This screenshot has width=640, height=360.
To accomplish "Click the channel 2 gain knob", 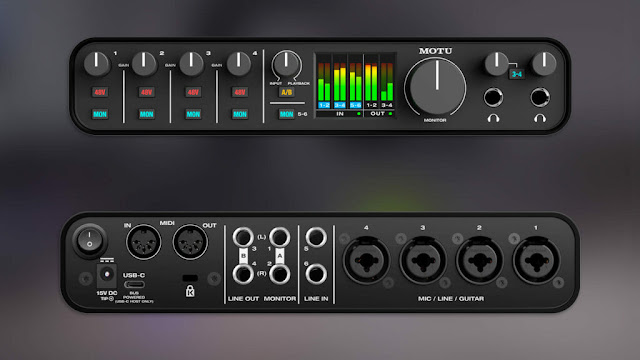I will [144, 64].
